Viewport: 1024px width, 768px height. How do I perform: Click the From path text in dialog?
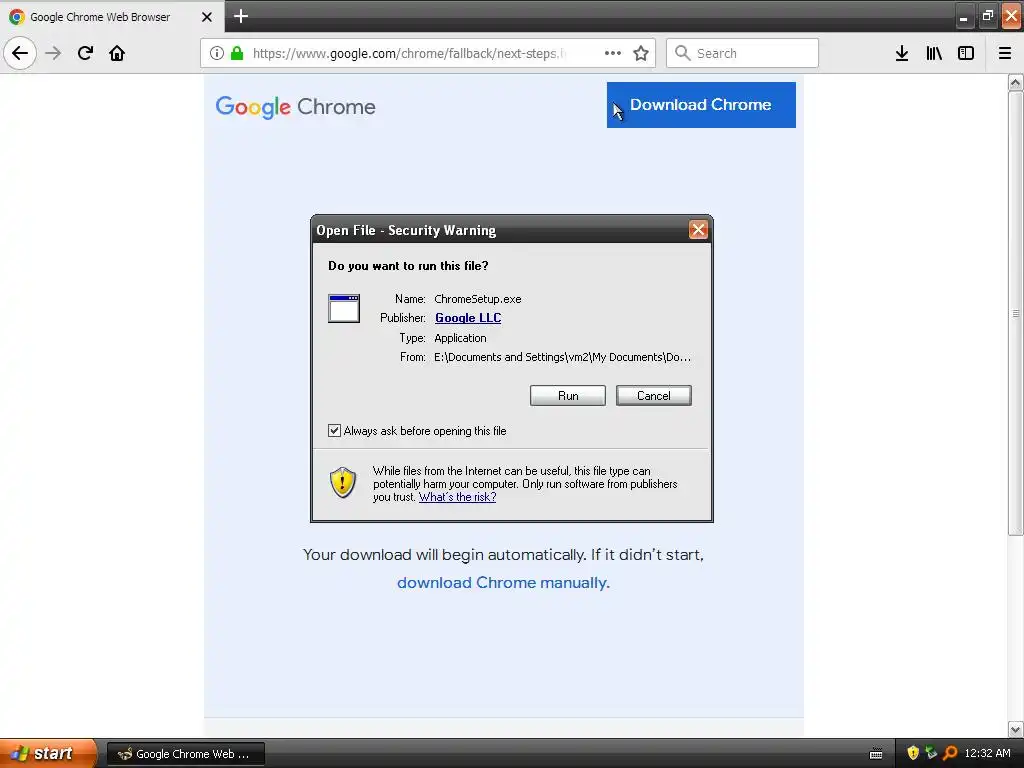562,357
